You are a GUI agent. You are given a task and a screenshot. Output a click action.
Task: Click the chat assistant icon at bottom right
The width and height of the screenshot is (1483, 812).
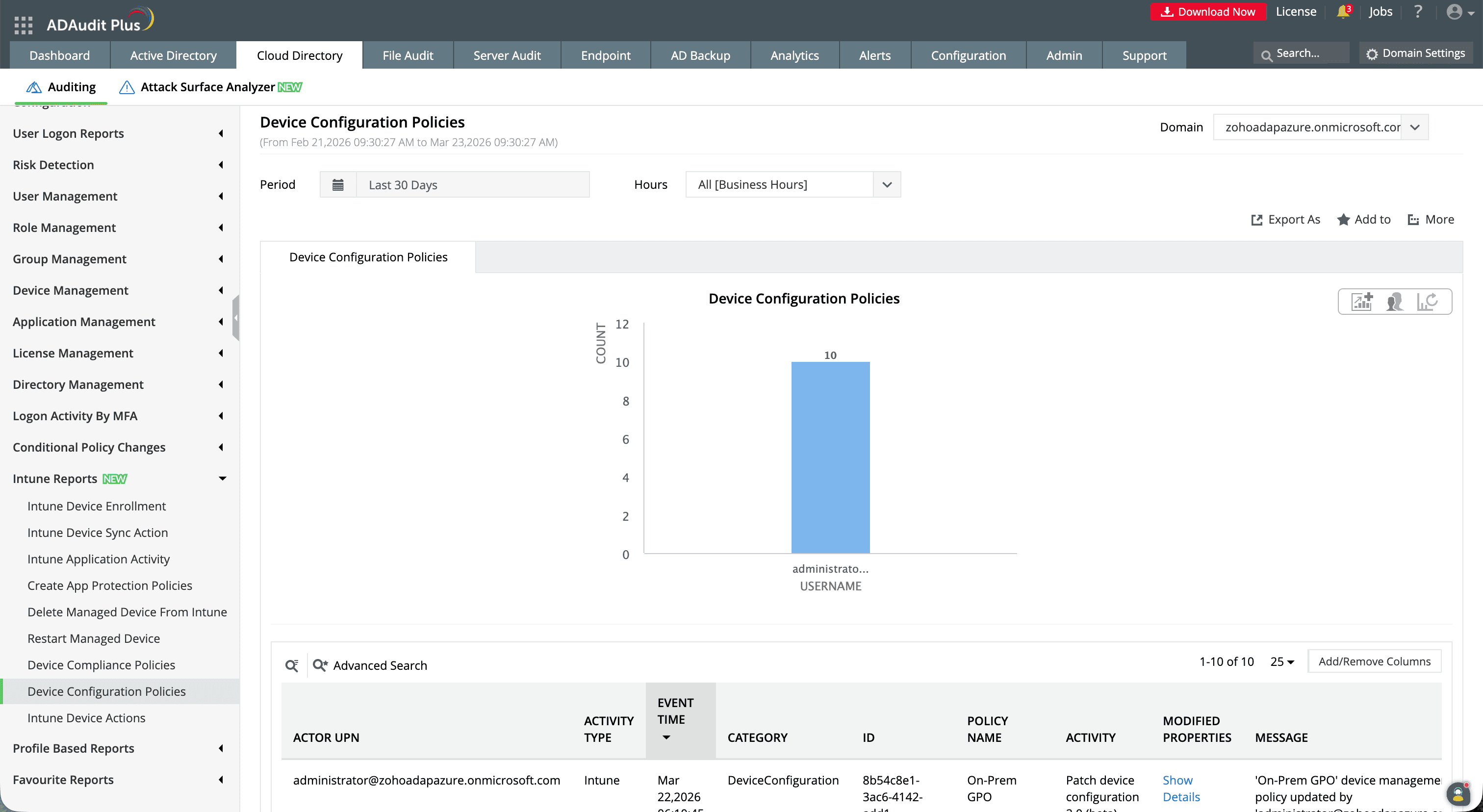(x=1458, y=794)
